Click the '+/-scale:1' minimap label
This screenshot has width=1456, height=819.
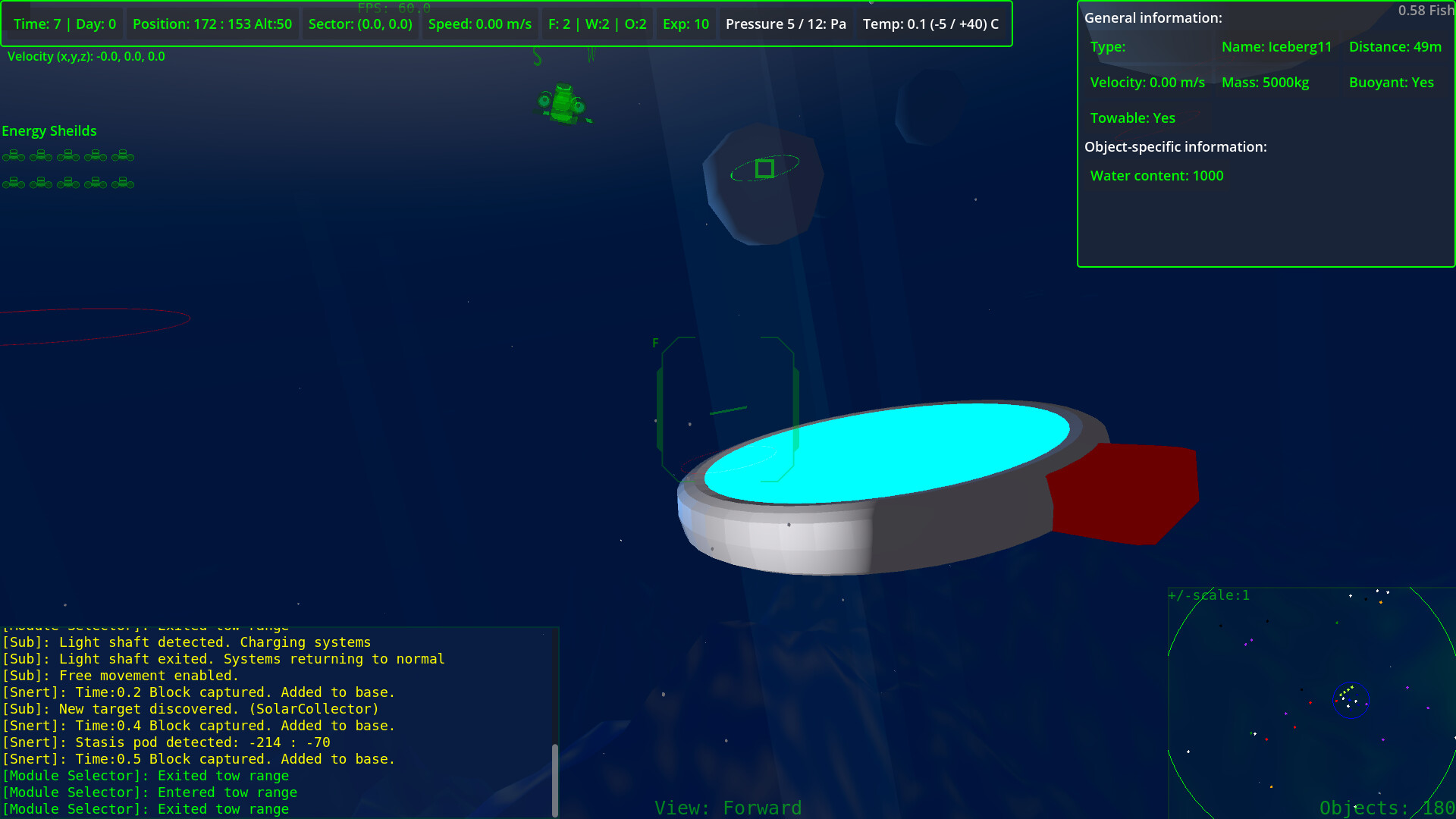pos(1209,595)
